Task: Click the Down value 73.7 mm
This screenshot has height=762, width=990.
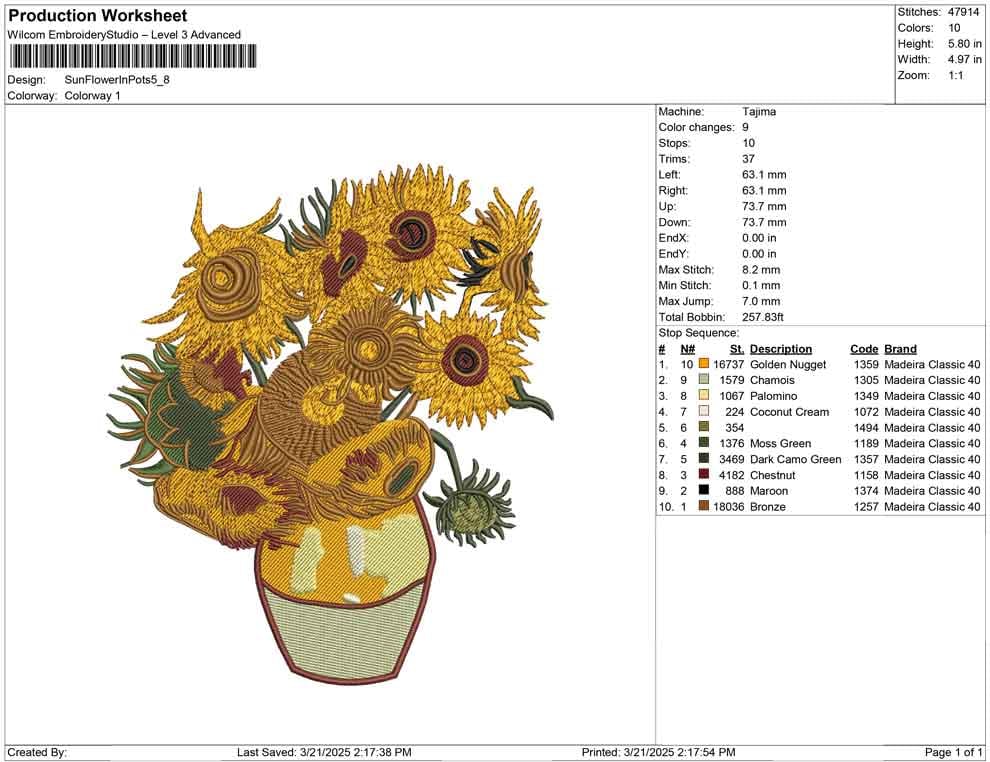Action: (x=764, y=222)
